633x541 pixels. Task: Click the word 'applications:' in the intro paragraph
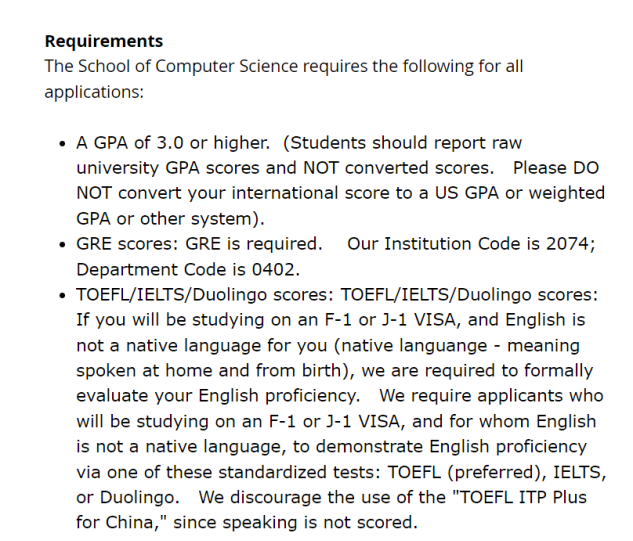coord(94,92)
